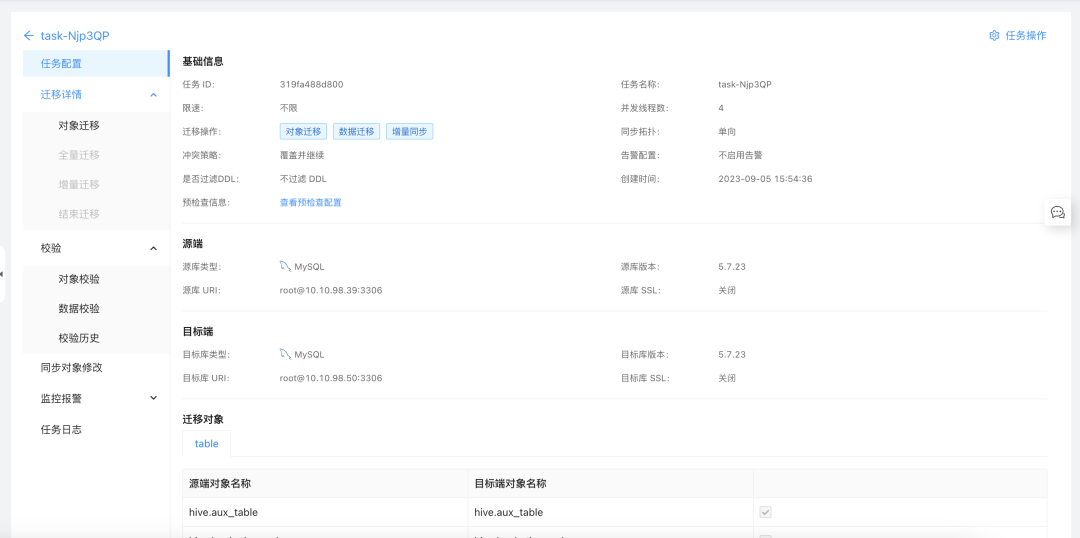The width and height of the screenshot is (1080, 538).
Task: Click the 增量同步 tag
Action: [409, 132]
